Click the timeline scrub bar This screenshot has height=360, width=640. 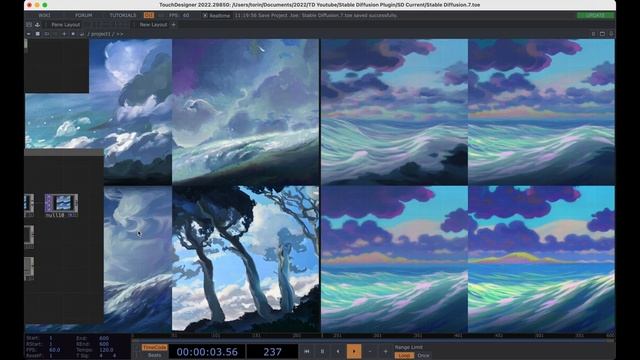pos(373,340)
